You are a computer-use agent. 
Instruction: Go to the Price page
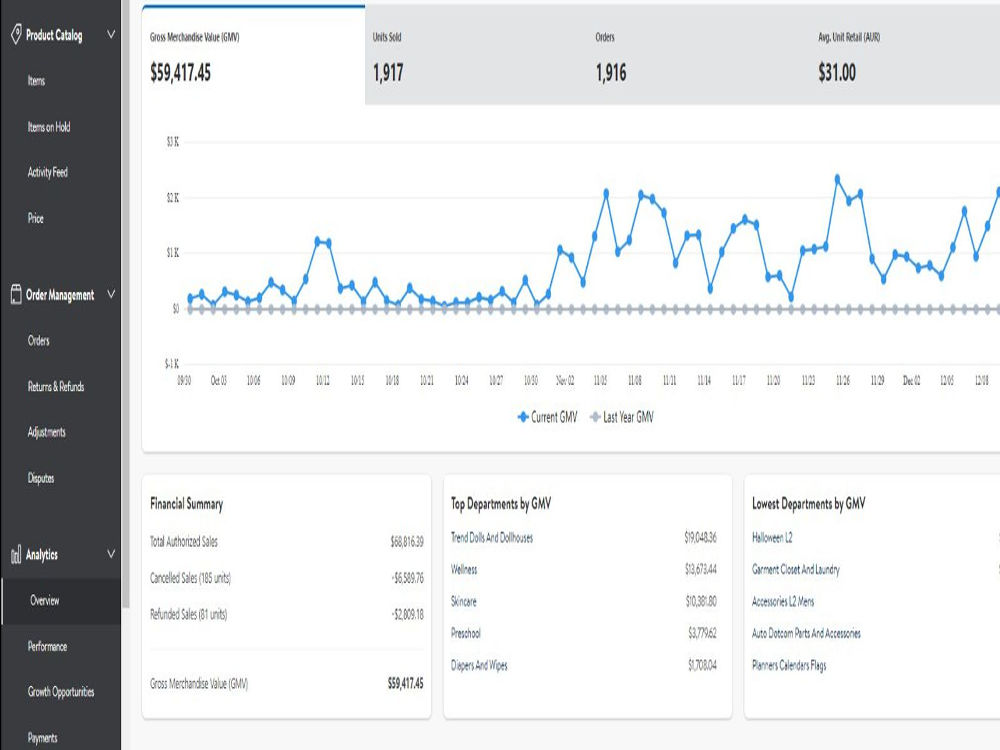pos(36,218)
